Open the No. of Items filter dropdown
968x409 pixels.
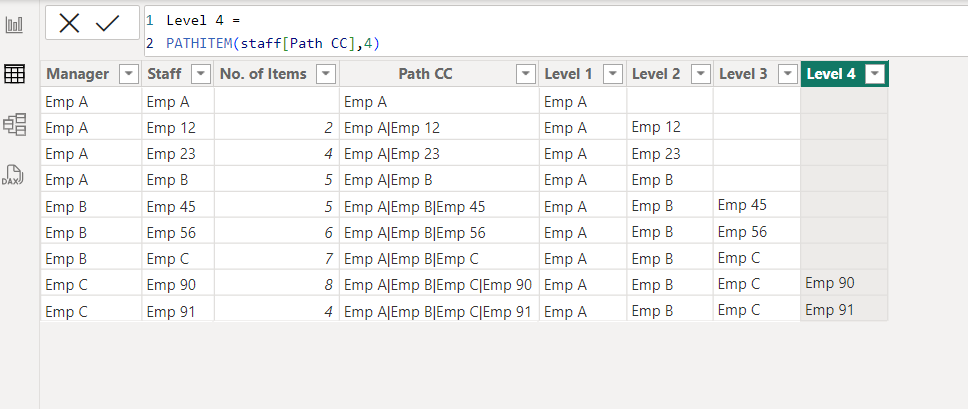coord(326,74)
